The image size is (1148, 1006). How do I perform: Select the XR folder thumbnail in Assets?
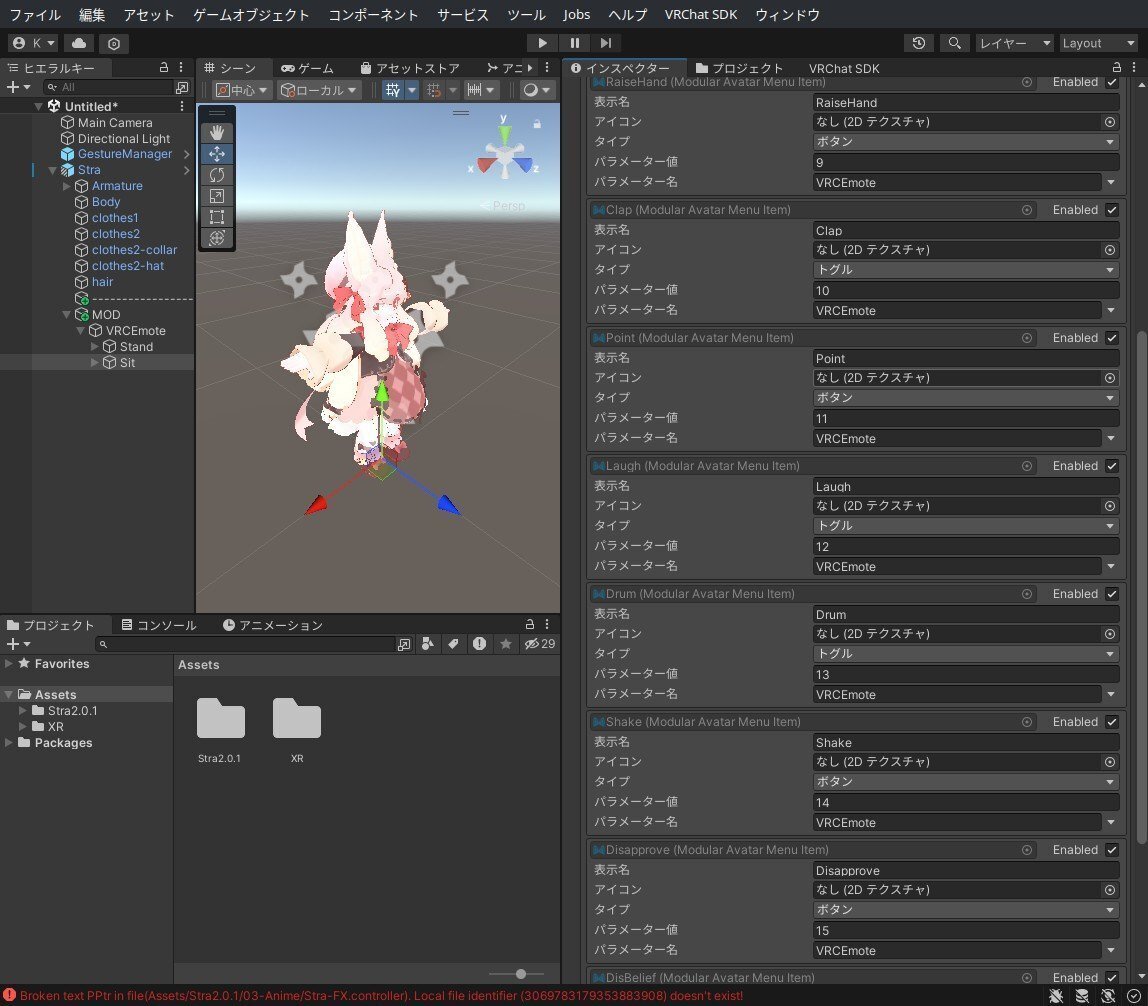point(297,719)
